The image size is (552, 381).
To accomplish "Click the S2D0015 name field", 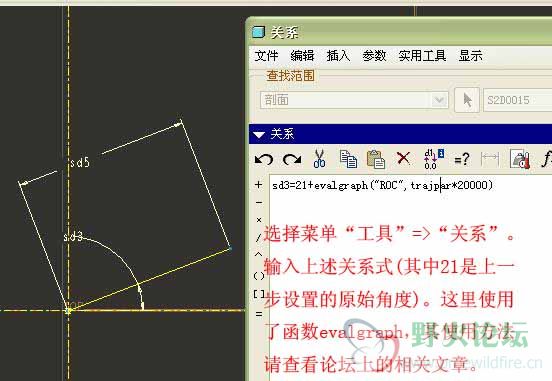I will point(518,100).
